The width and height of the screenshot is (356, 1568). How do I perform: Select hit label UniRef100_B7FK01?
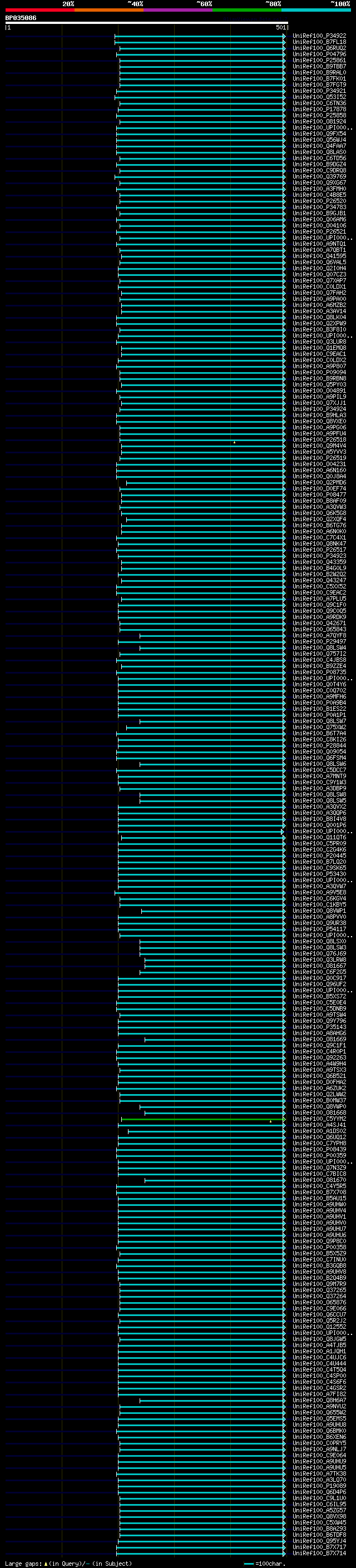[x=319, y=78]
